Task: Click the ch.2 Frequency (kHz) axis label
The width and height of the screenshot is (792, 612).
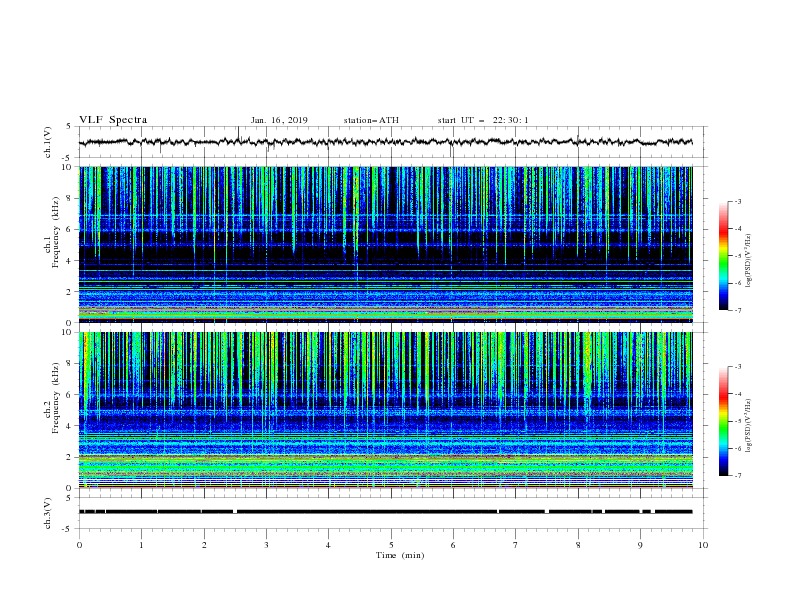Action: point(52,397)
